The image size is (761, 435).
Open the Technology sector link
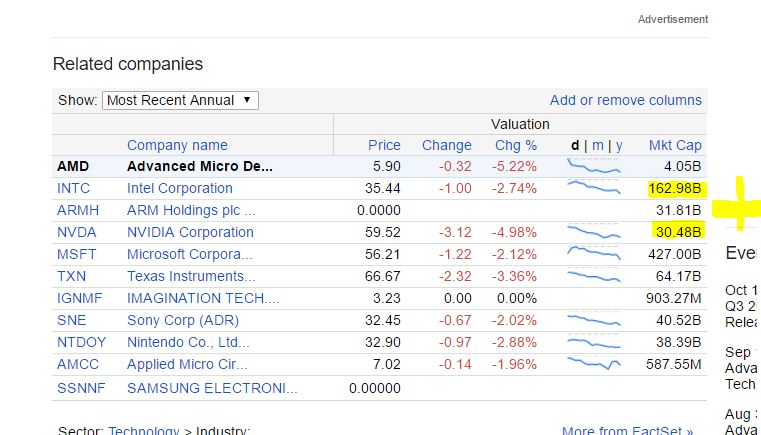[x=144, y=431]
